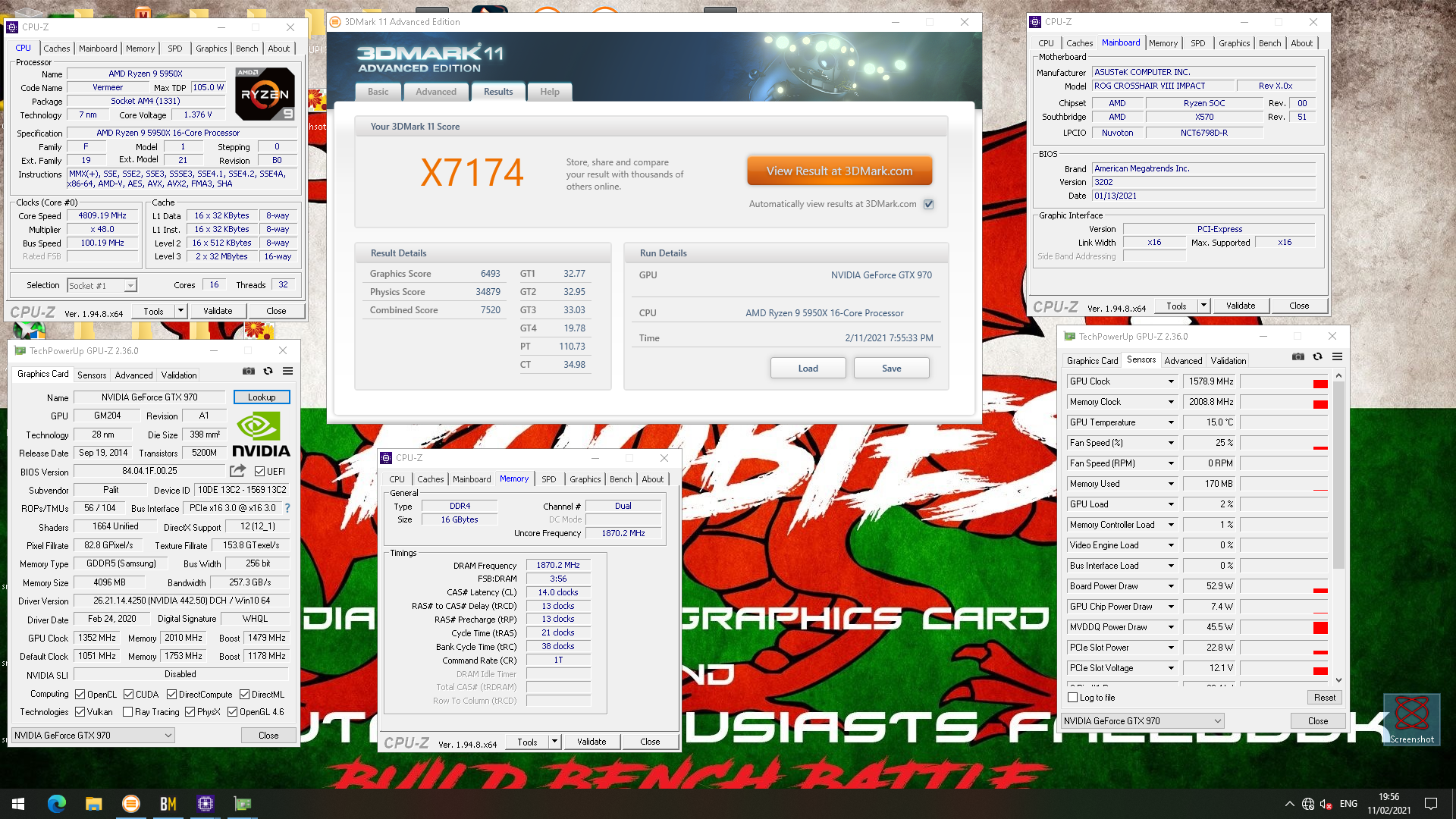
Task: Click scroll down arrow in sensors list
Action: coord(1338,680)
